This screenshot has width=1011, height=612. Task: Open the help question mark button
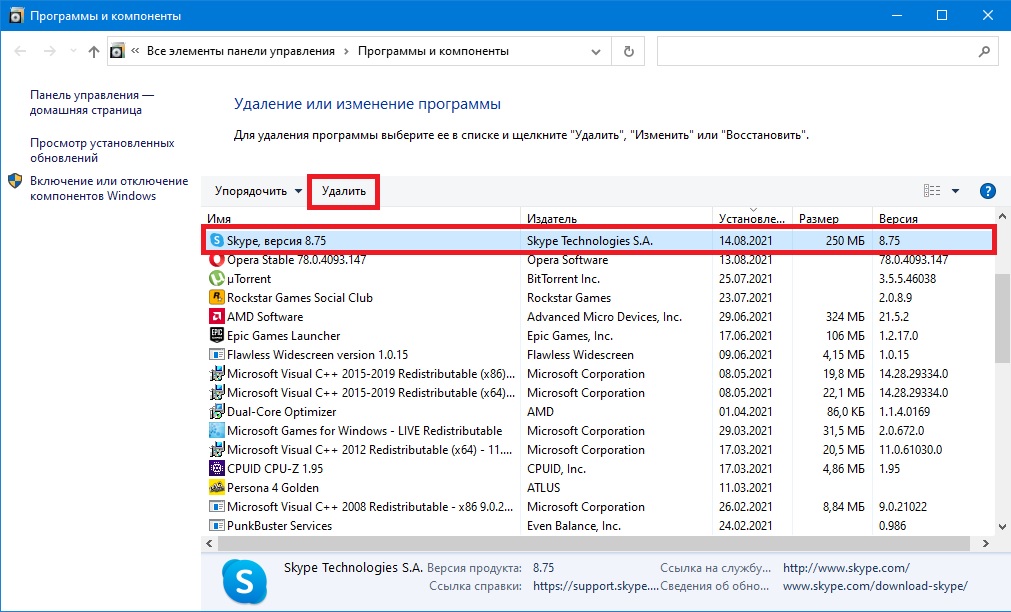point(987,191)
